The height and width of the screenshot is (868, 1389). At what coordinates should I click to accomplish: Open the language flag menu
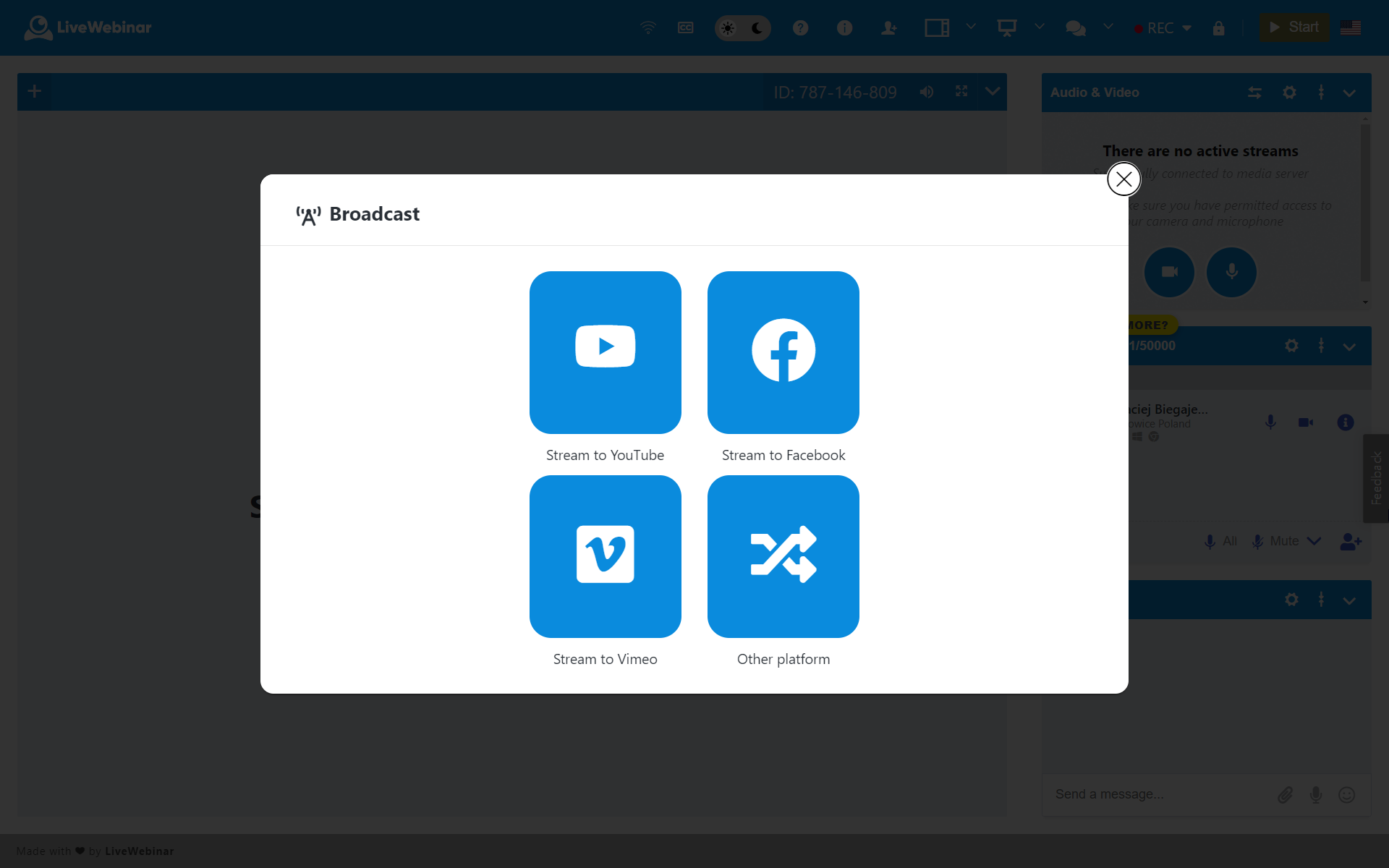[1350, 27]
